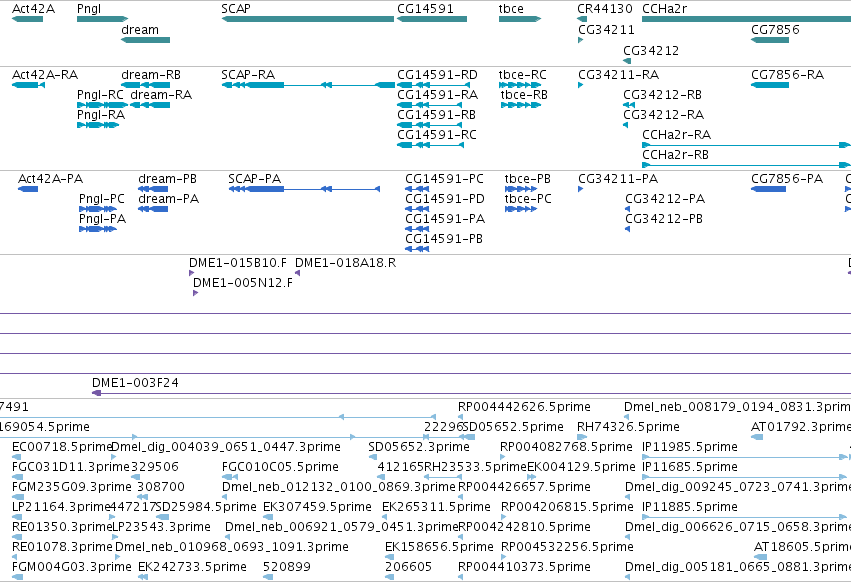This screenshot has height=582, width=851.
Task: Select protein CG14591-PD
Action: pos(417,209)
